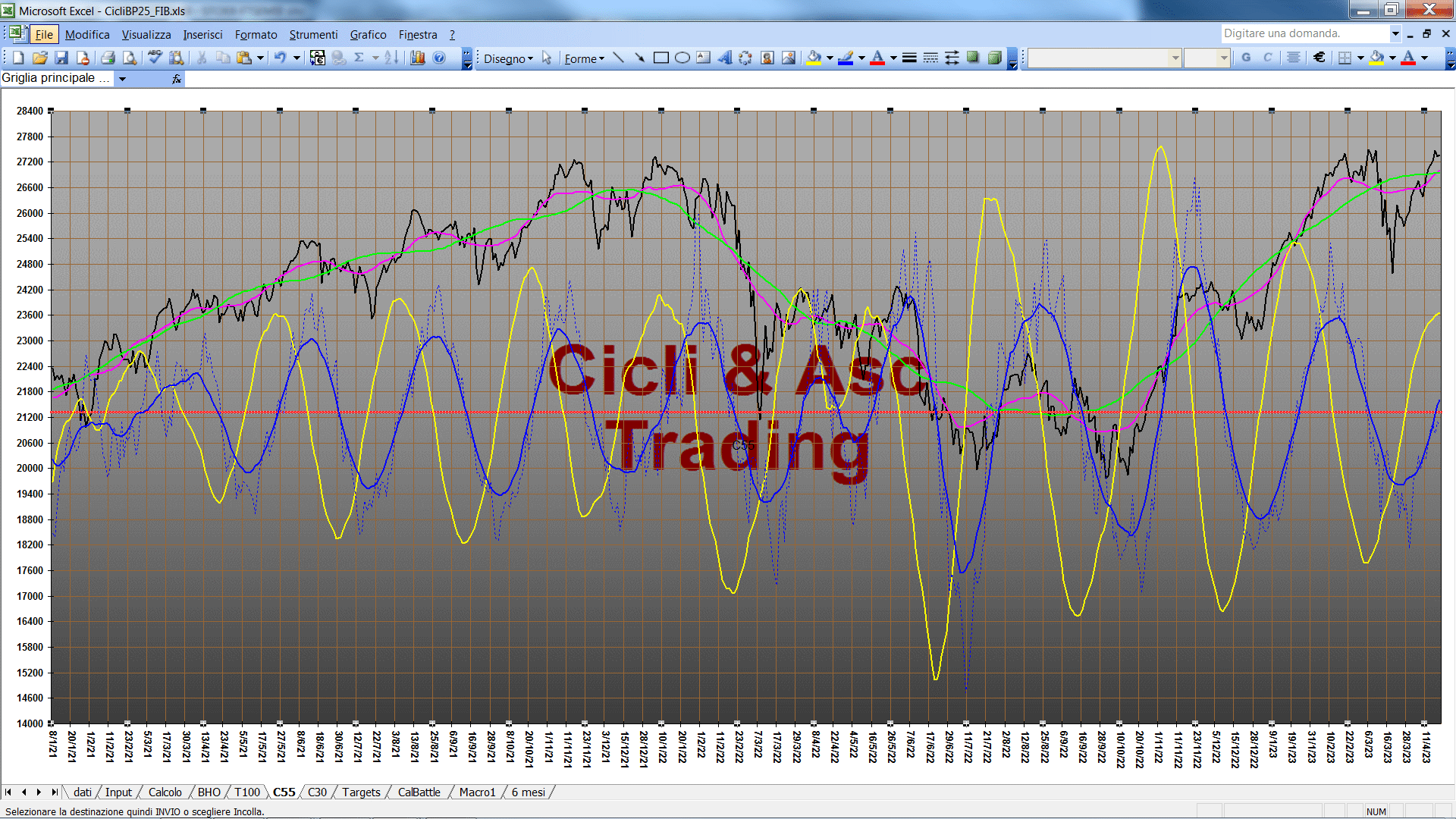The height and width of the screenshot is (819, 1456).
Task: Click the Paste clipboard icon
Action: point(244,58)
